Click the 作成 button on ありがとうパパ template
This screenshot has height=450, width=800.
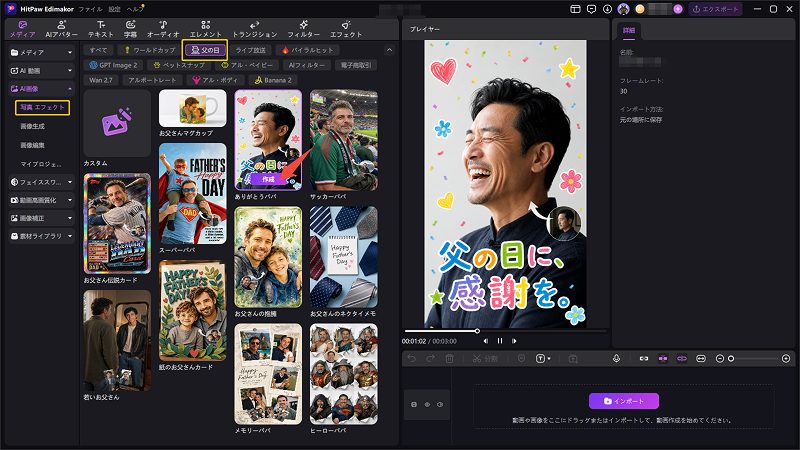click(x=268, y=179)
